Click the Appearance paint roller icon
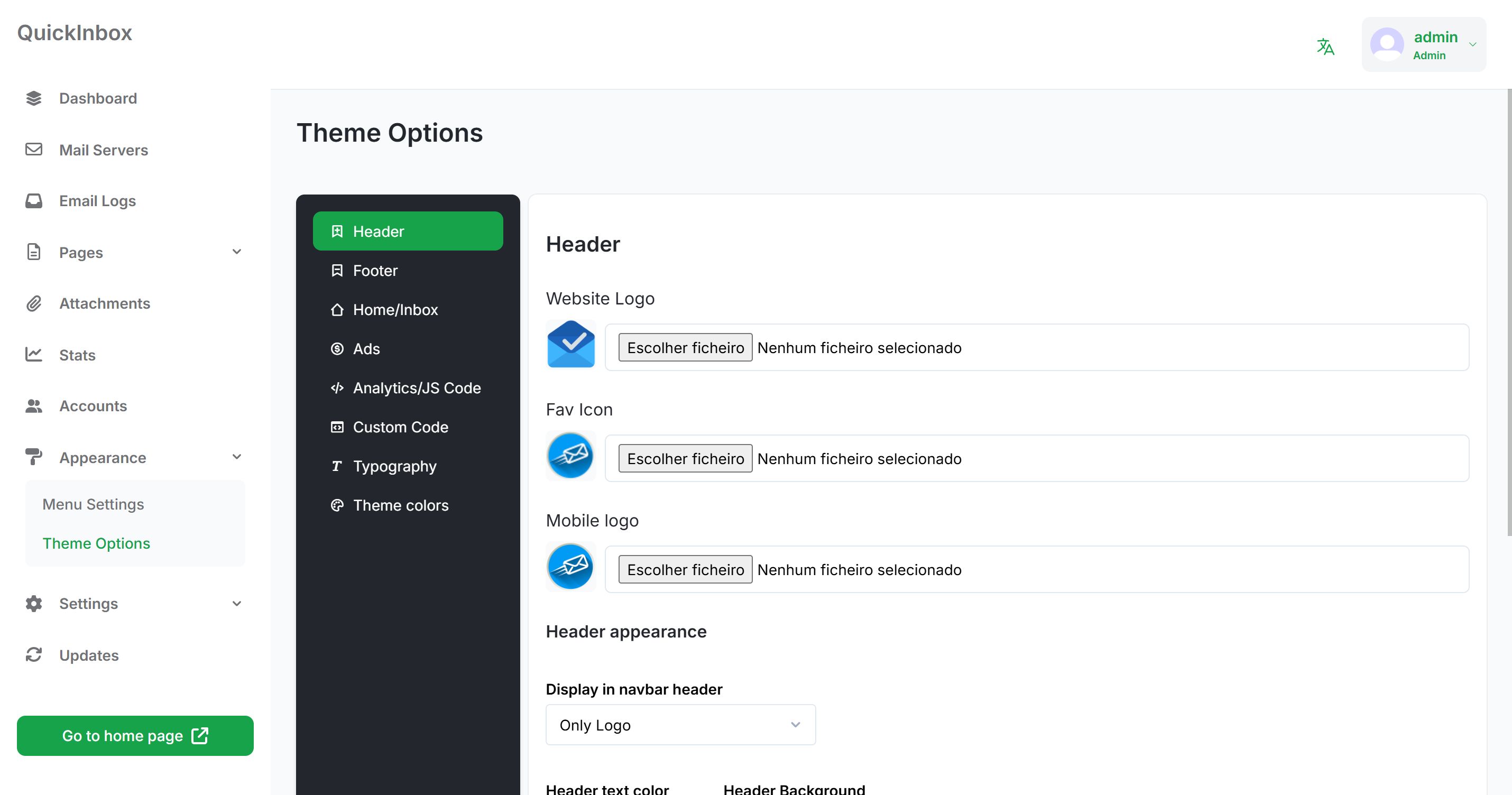Viewport: 1512px width, 795px height. coord(34,457)
